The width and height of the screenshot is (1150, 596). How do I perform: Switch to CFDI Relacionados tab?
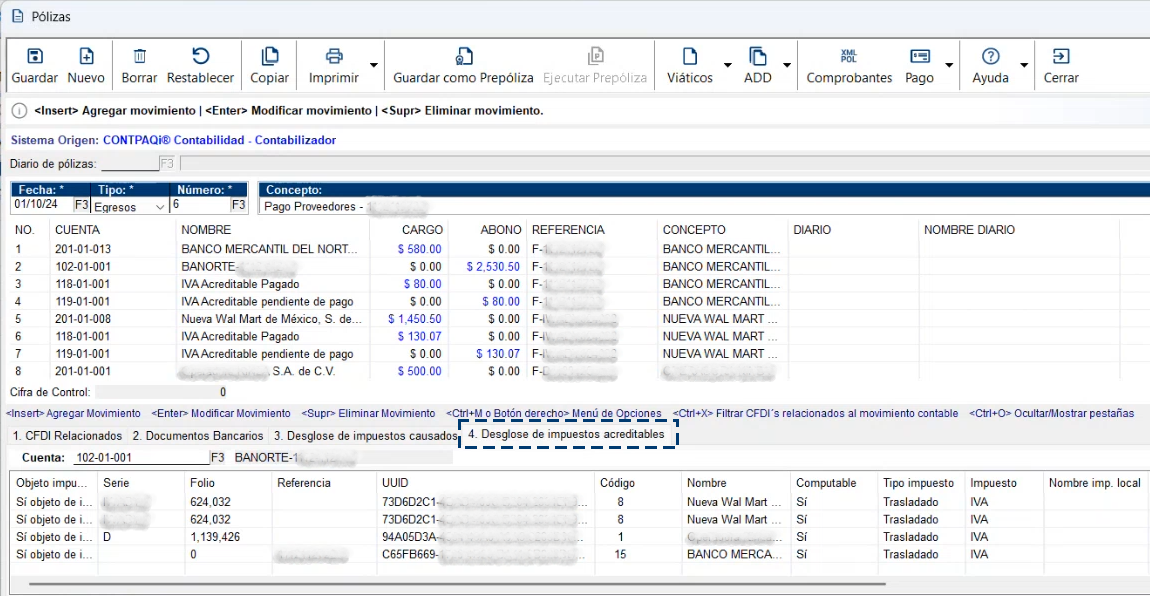pos(67,436)
